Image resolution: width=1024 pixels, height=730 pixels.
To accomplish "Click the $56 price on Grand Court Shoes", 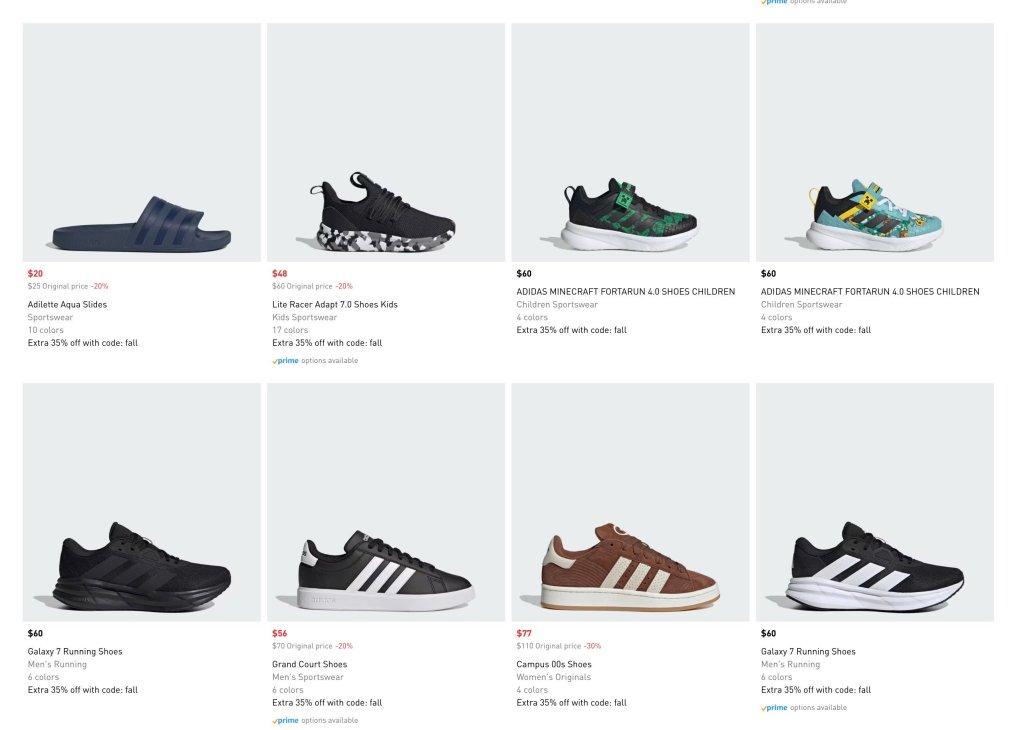I will click(279, 633).
